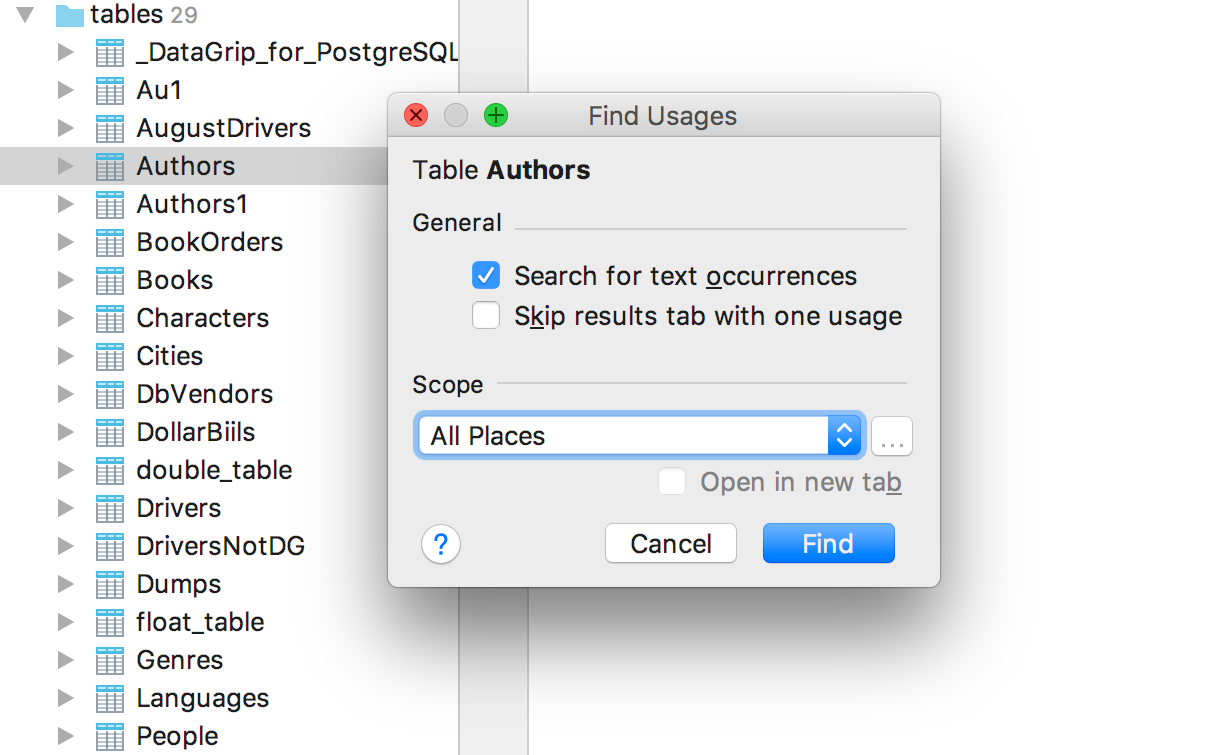Collapse the tables folder node

(x=26, y=14)
